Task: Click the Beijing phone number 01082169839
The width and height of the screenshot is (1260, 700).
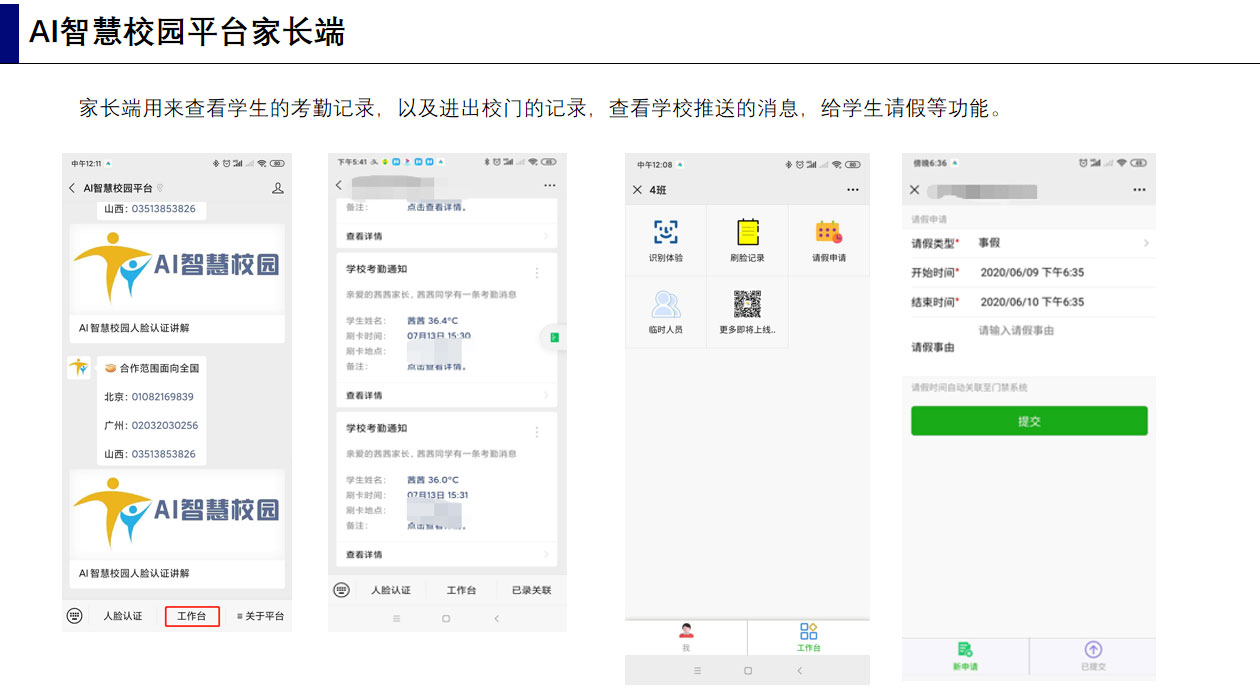Action: pos(163,397)
